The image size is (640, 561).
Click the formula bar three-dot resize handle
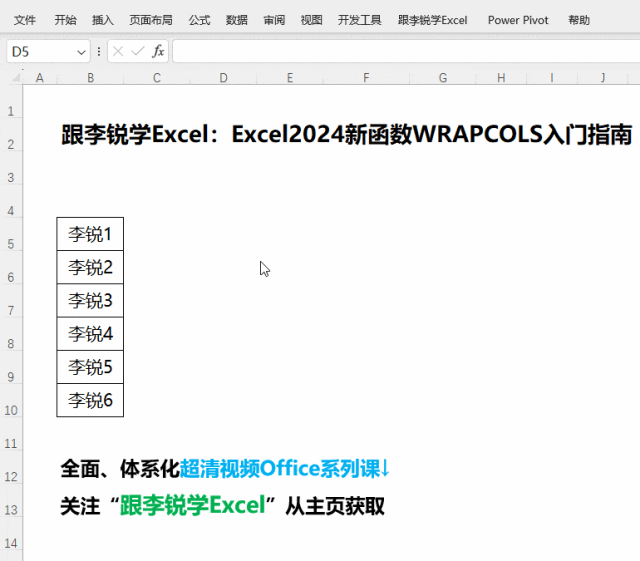tap(99, 51)
